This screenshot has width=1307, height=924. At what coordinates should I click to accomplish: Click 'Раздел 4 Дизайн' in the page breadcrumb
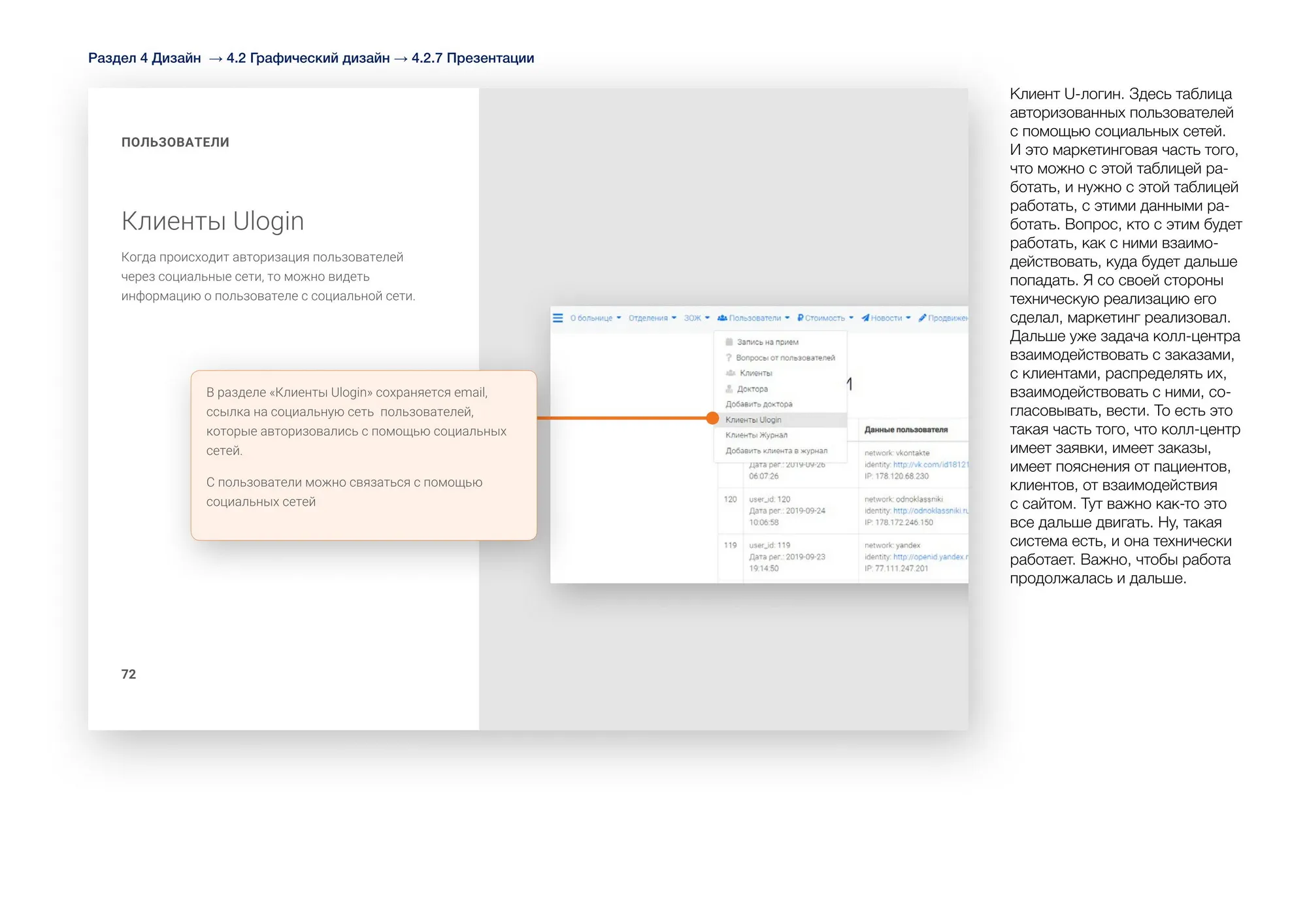(144, 58)
